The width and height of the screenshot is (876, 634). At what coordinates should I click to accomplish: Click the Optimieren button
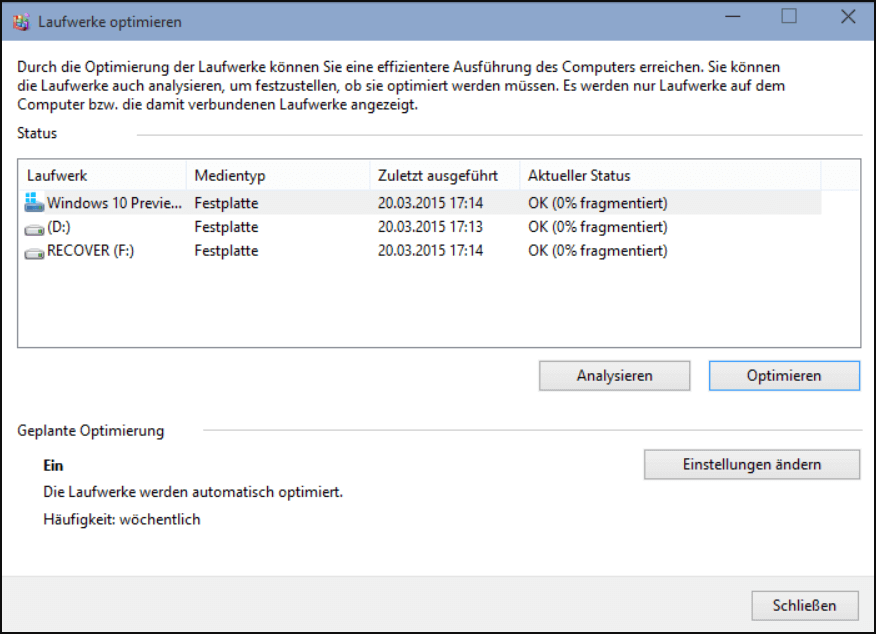[784, 375]
